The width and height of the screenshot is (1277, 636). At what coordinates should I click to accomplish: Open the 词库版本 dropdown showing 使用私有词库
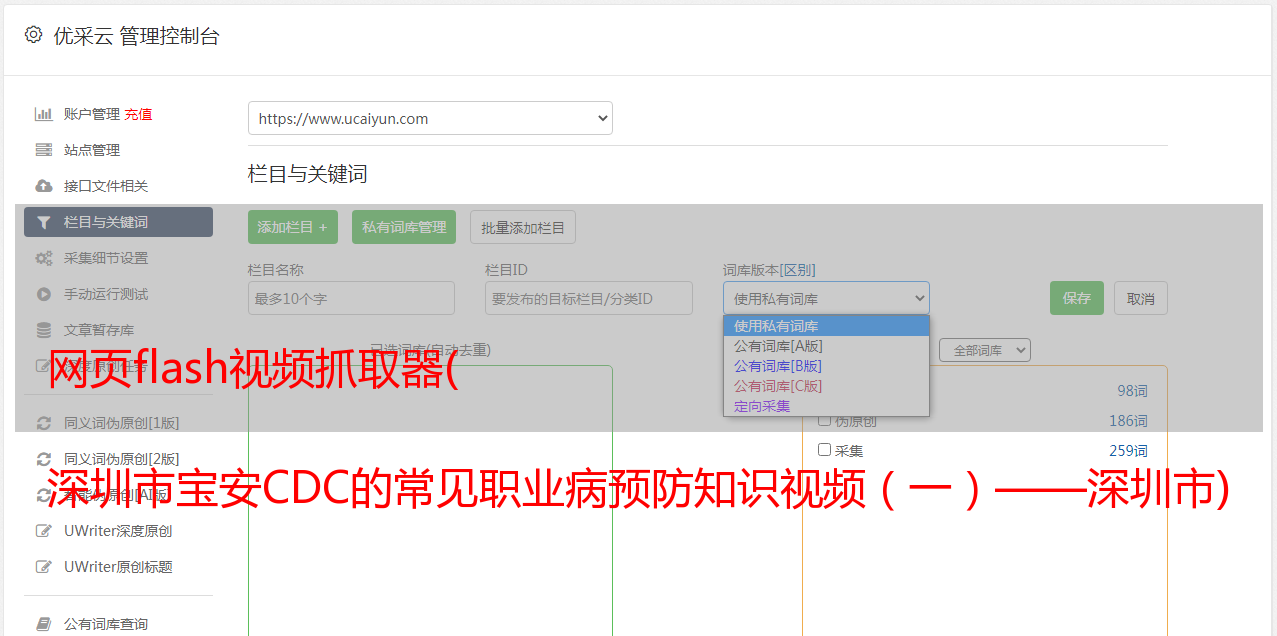826,298
